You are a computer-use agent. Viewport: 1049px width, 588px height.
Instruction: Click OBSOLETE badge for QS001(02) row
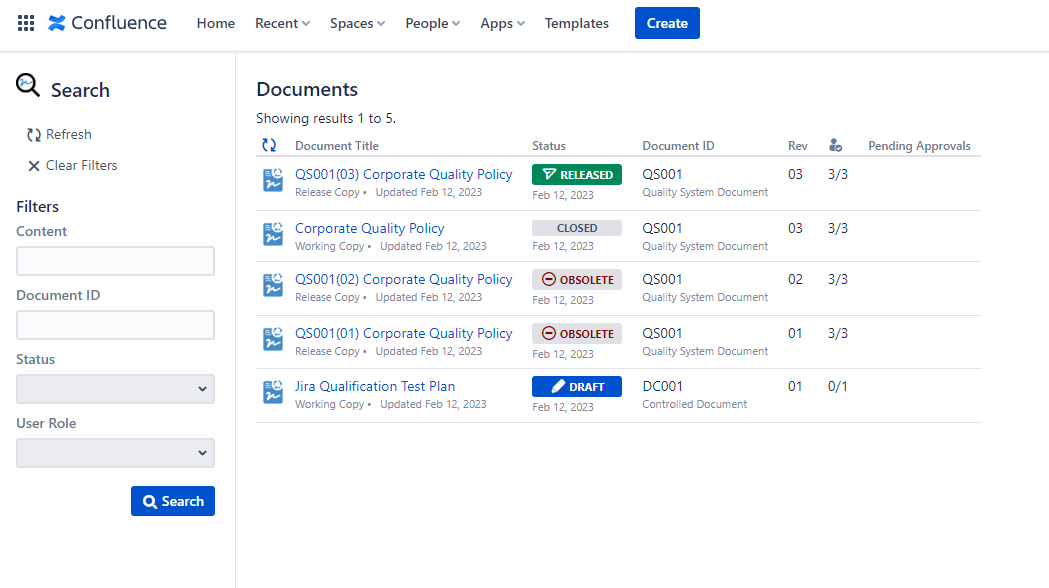577,280
